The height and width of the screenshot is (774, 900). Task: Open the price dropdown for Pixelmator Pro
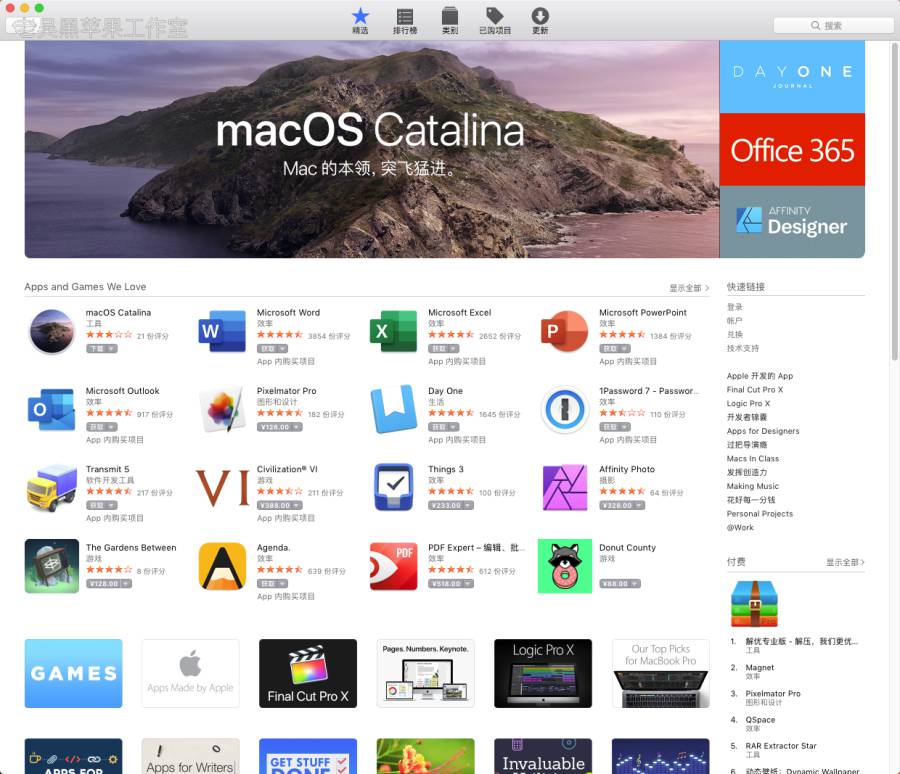tap(280, 427)
